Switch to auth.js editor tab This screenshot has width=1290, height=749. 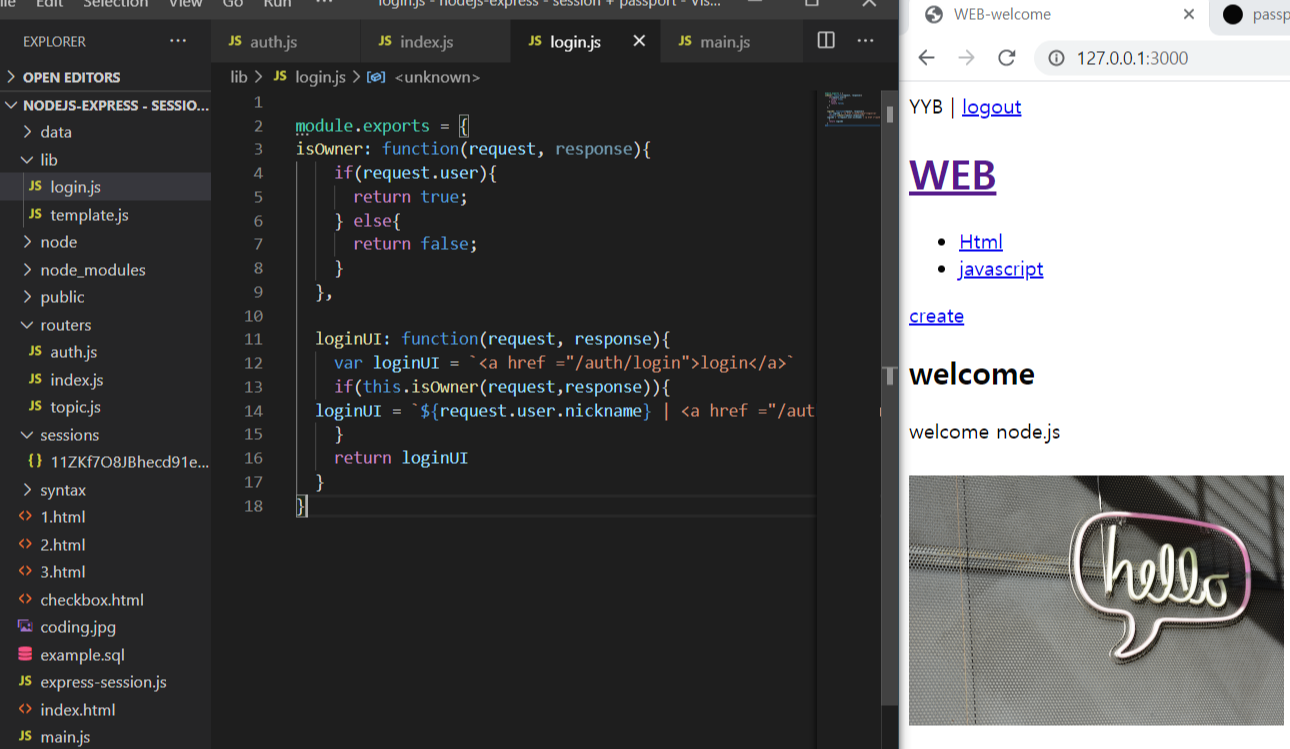point(285,41)
